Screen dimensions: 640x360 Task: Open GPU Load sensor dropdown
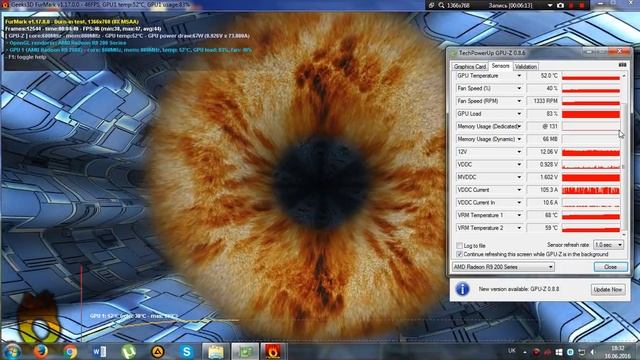[x=519, y=114]
